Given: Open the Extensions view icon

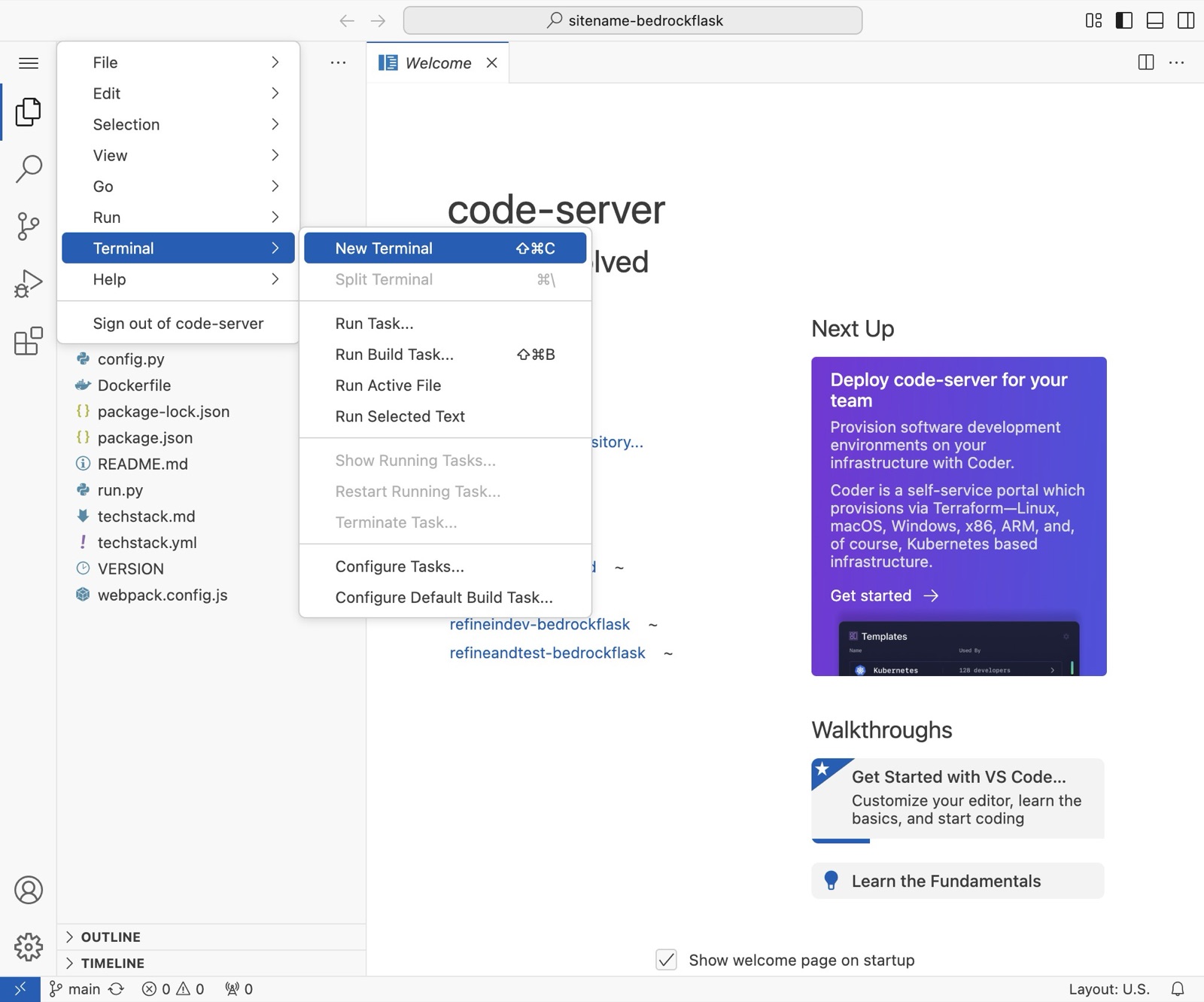Looking at the screenshot, I should coord(29,341).
